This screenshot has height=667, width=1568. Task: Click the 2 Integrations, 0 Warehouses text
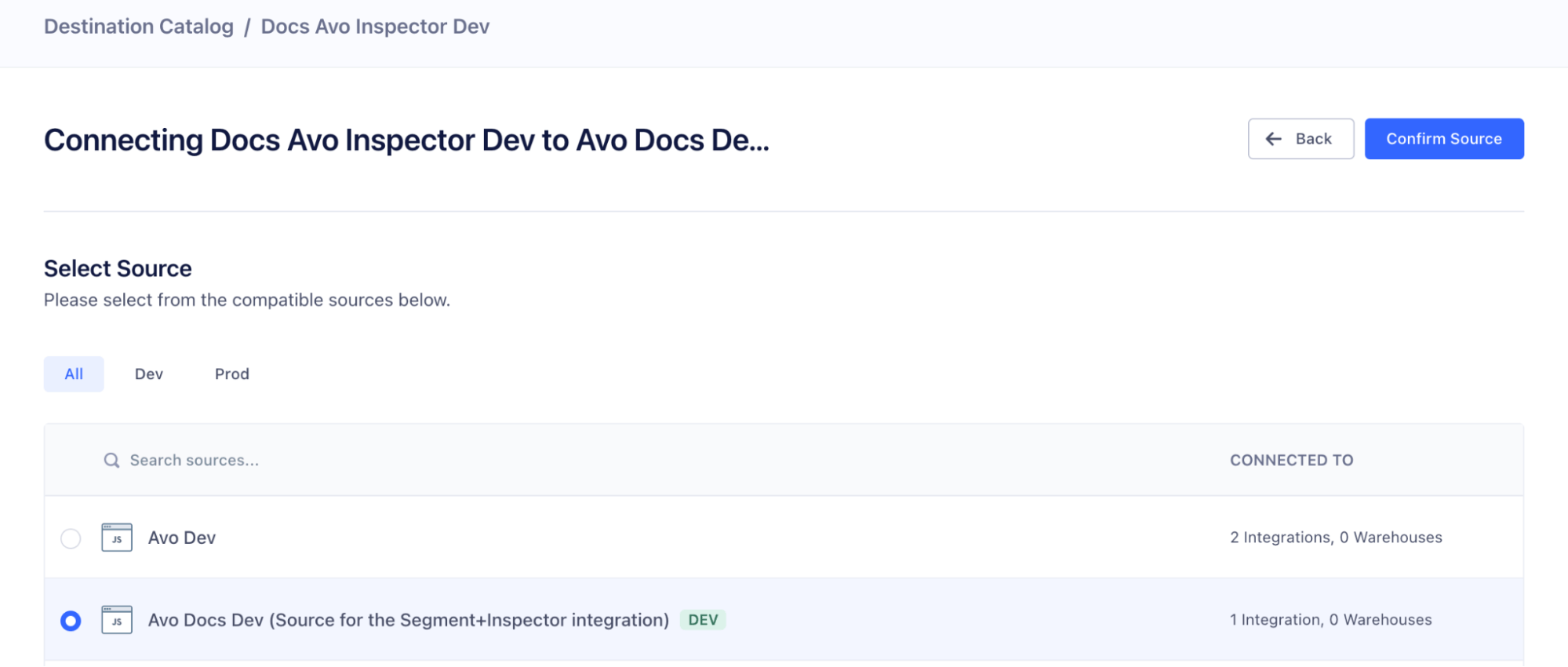[x=1336, y=538]
